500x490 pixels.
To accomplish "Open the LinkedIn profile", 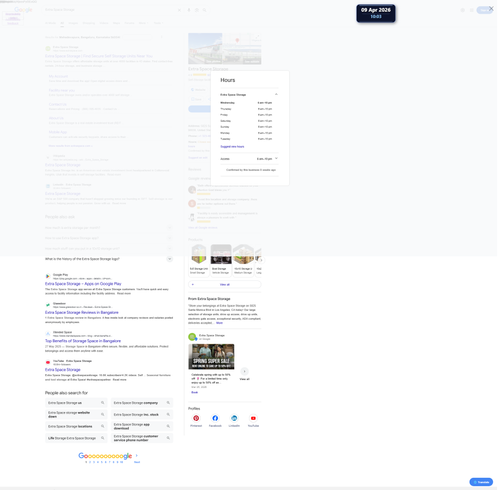I will click(234, 418).
